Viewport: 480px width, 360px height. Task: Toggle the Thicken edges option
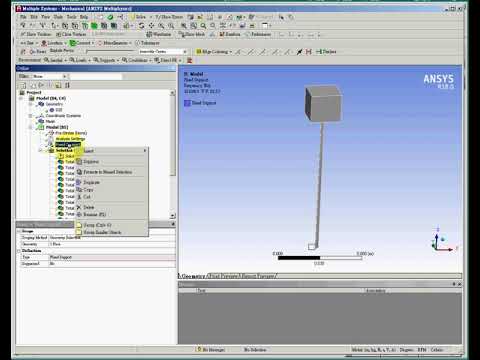tap(326, 52)
